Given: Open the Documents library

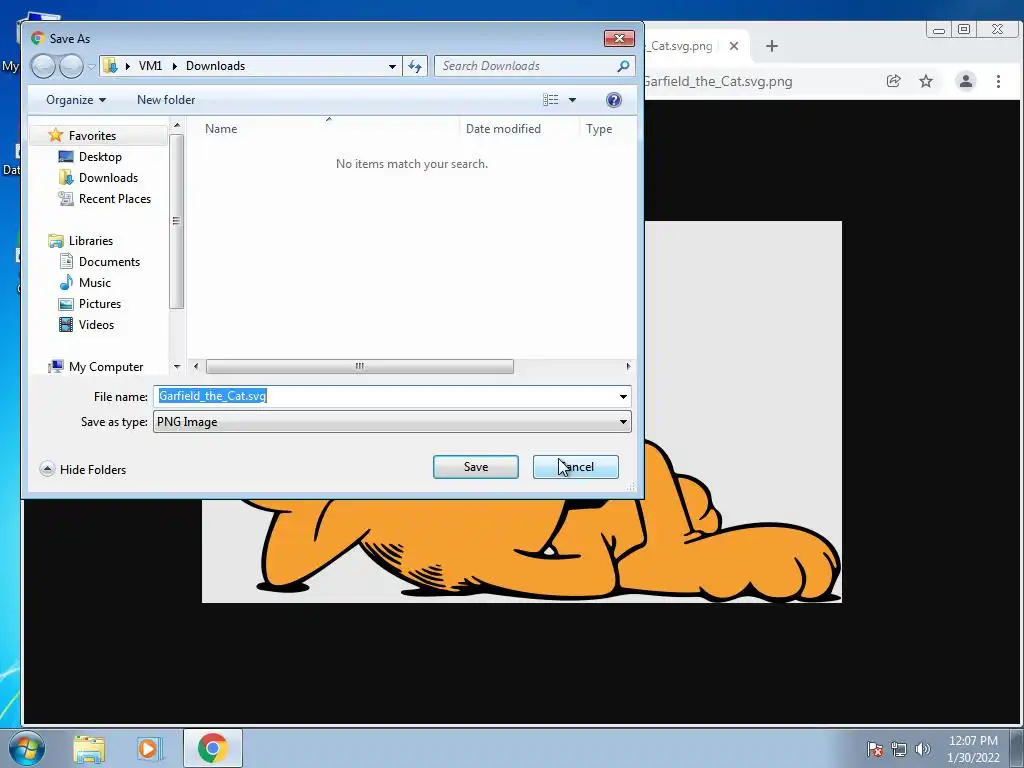Looking at the screenshot, I should [109, 262].
